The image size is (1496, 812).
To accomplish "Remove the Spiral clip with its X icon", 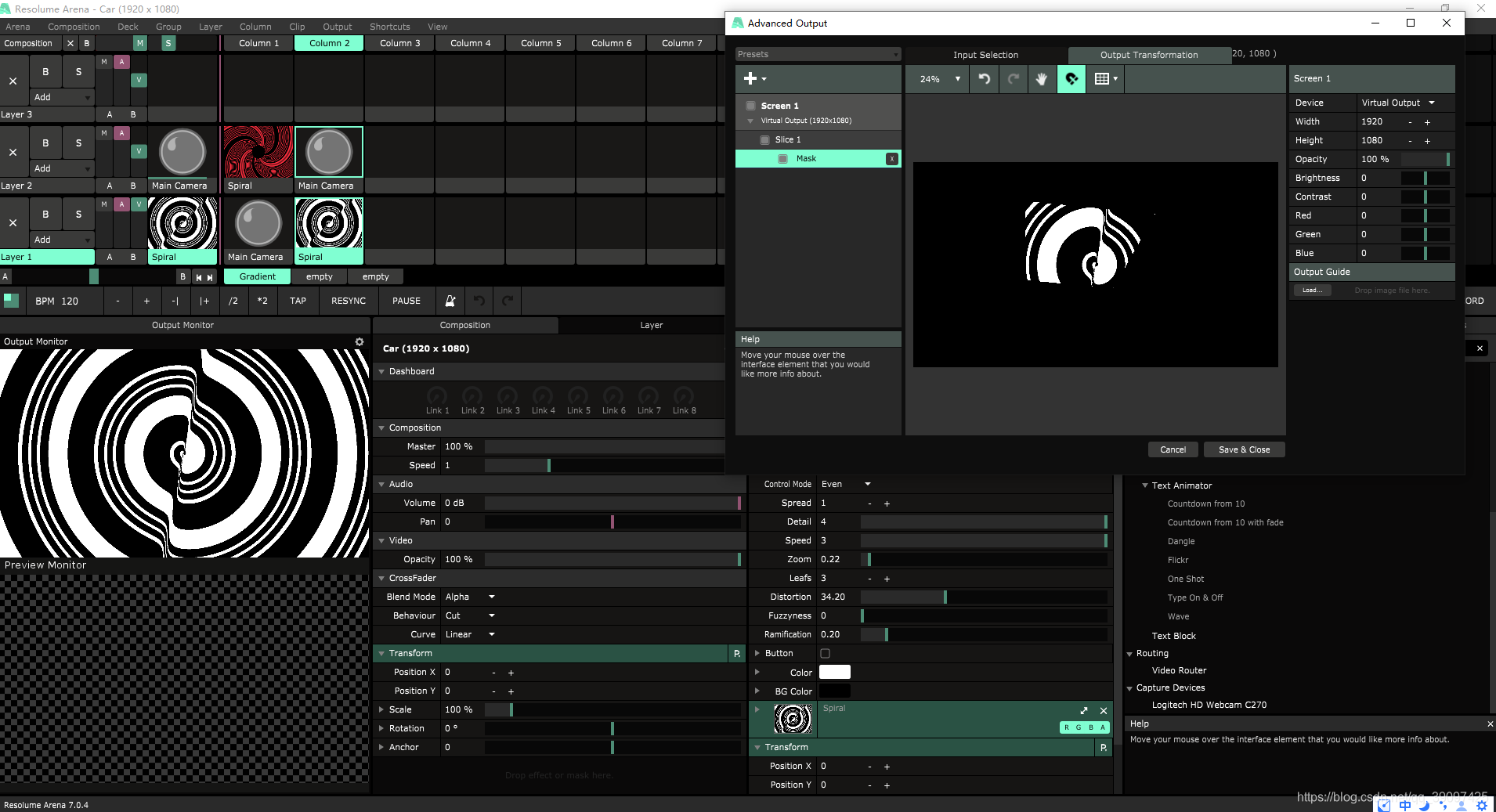I will pyautogui.click(x=1104, y=711).
